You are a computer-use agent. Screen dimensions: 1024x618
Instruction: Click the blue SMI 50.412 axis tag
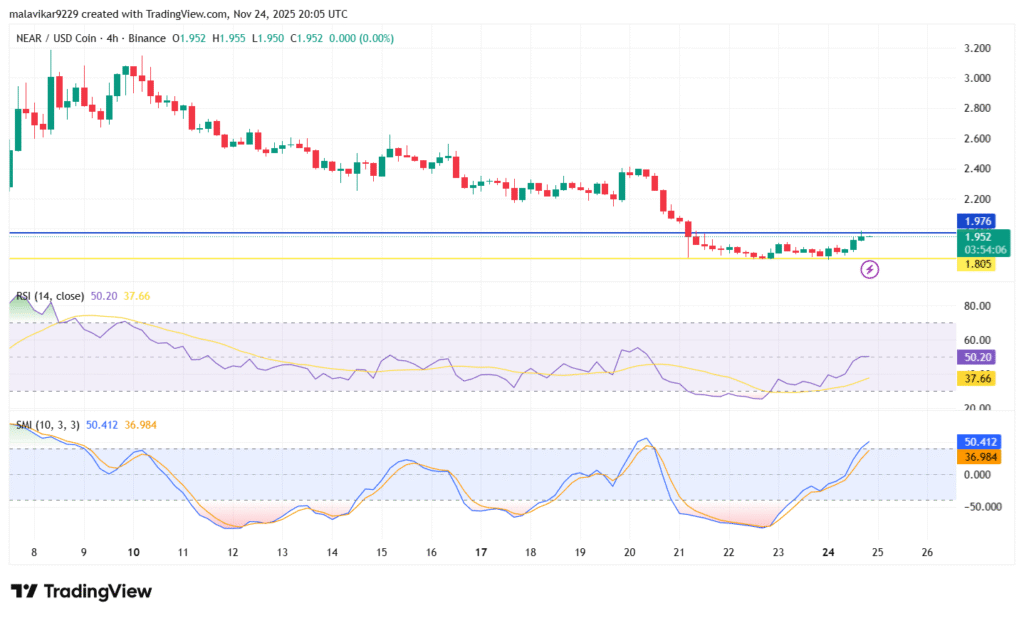click(977, 441)
